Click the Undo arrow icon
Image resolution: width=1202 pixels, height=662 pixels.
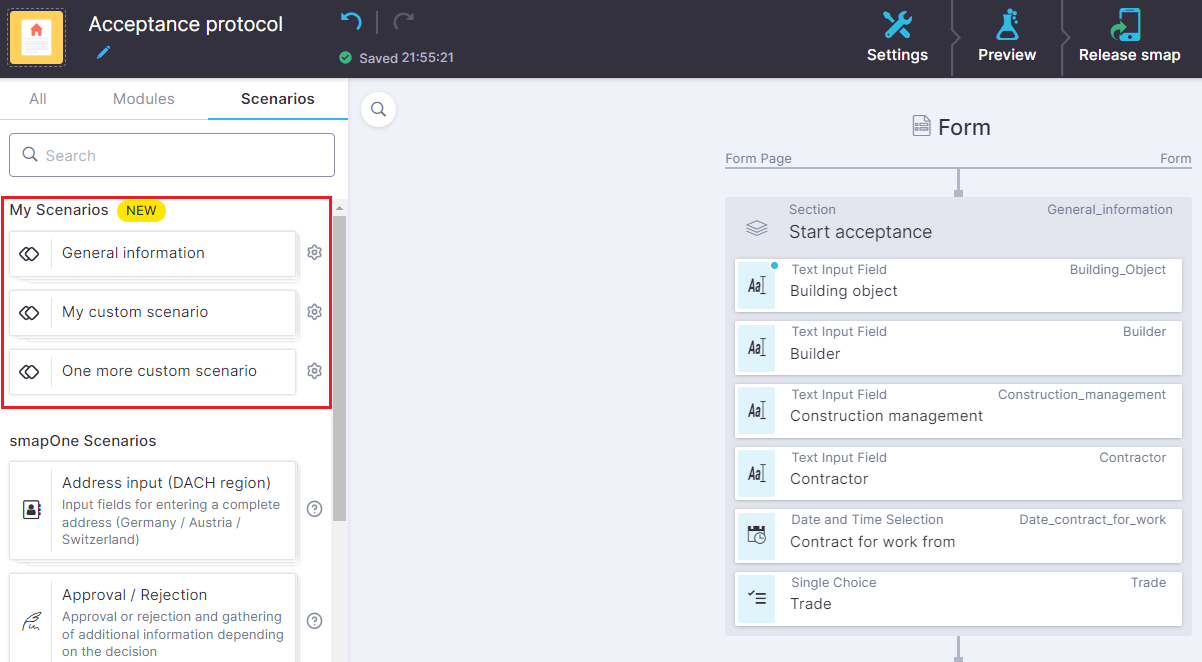tap(349, 22)
